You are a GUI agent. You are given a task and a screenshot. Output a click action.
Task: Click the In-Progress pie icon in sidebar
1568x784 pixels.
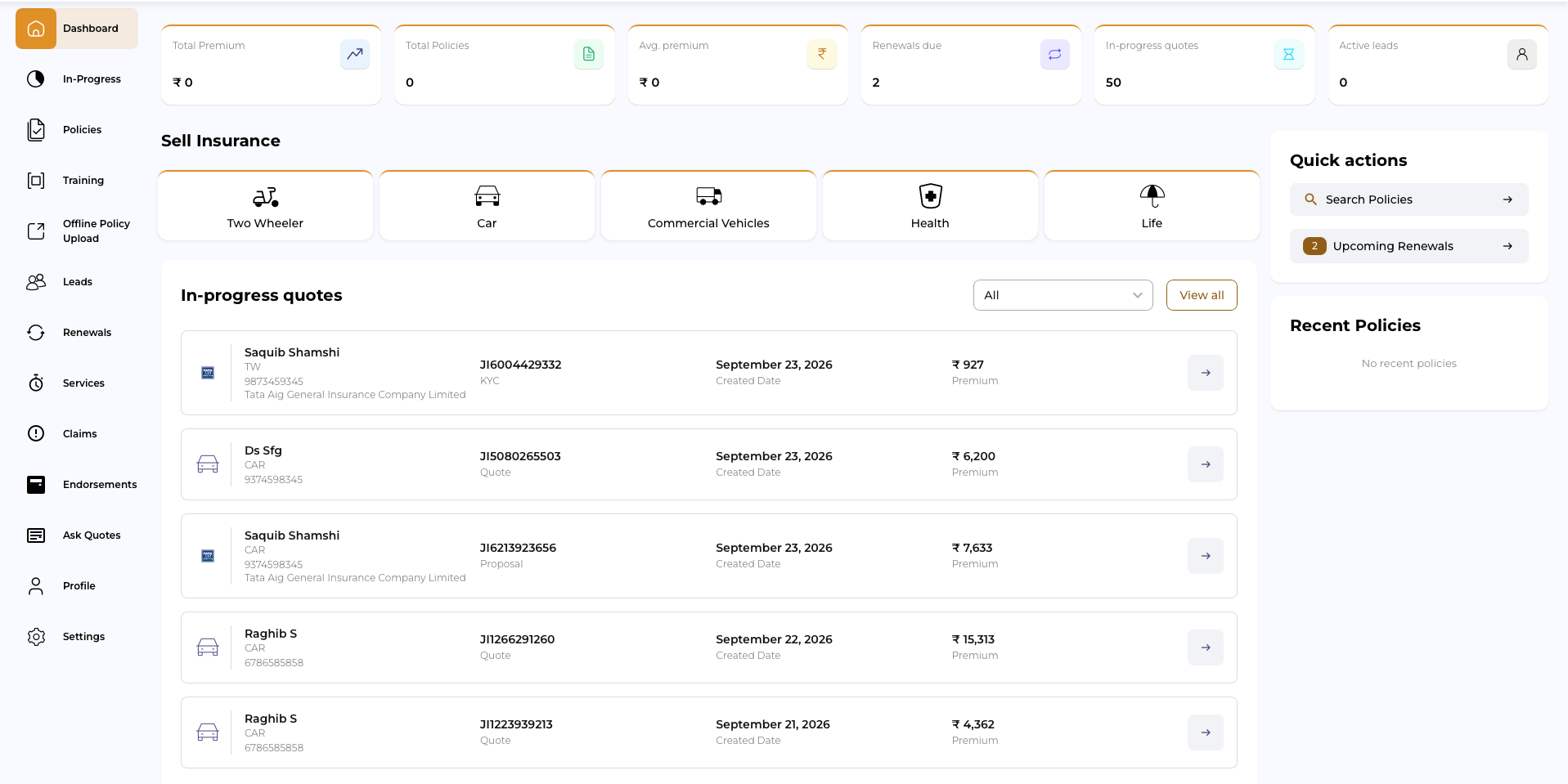point(36,79)
